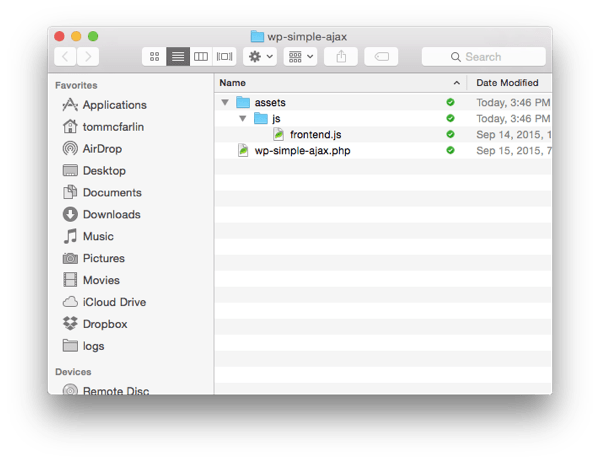
Task: Select the wp-simple-ajax.php file
Action: coord(302,151)
